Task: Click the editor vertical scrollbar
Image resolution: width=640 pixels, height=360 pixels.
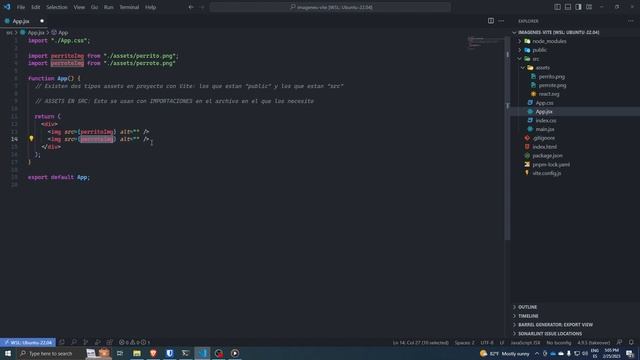Action: pyautogui.click(x=507, y=139)
